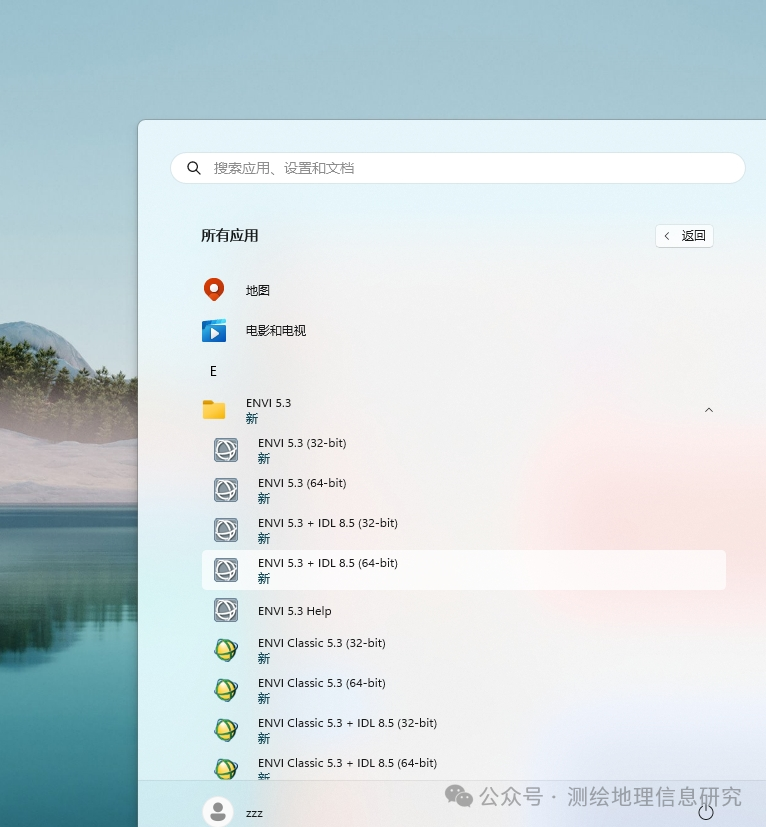Open the zzz user account avatar

tap(218, 811)
